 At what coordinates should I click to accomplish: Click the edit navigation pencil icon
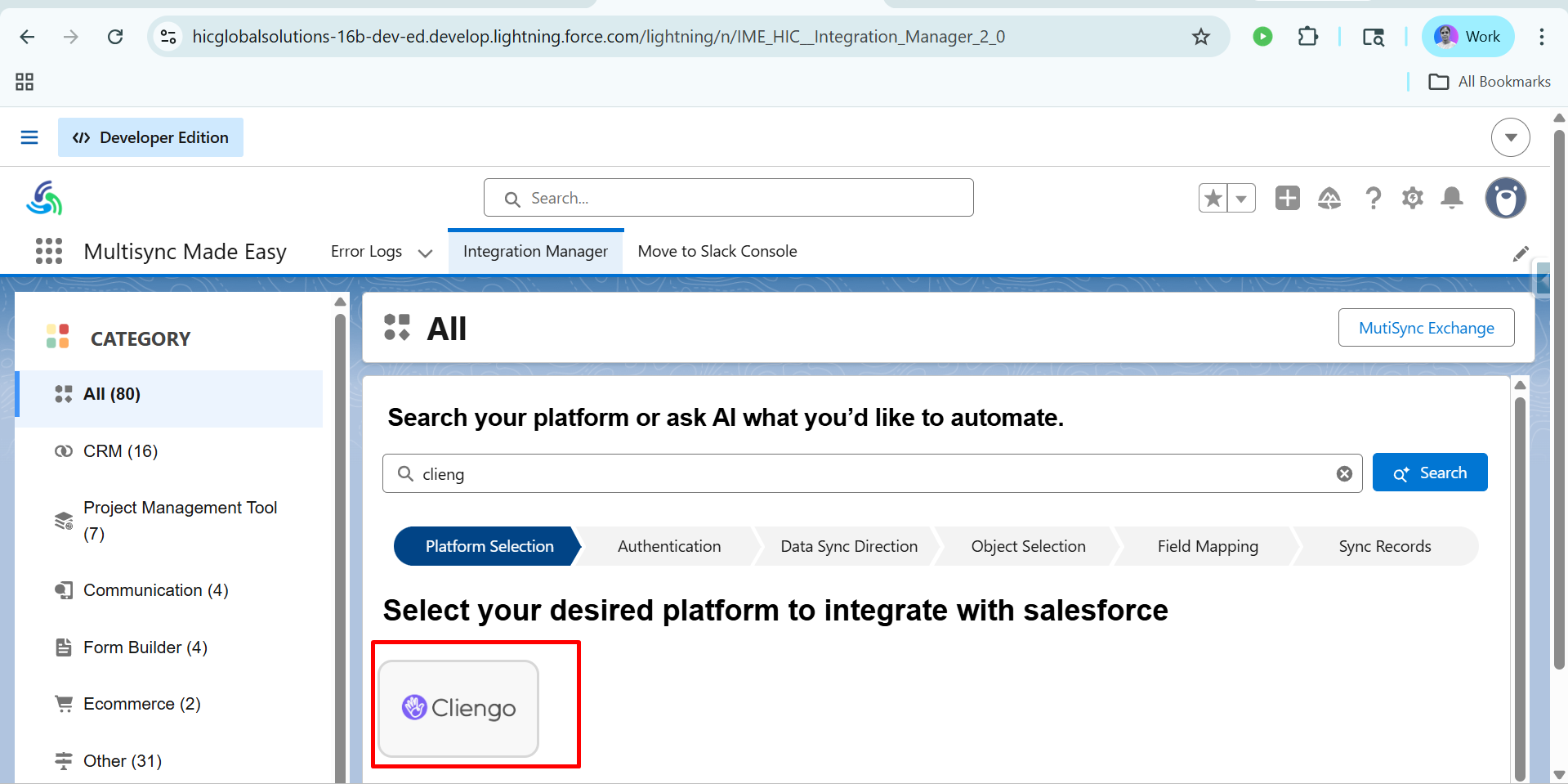tap(1520, 253)
